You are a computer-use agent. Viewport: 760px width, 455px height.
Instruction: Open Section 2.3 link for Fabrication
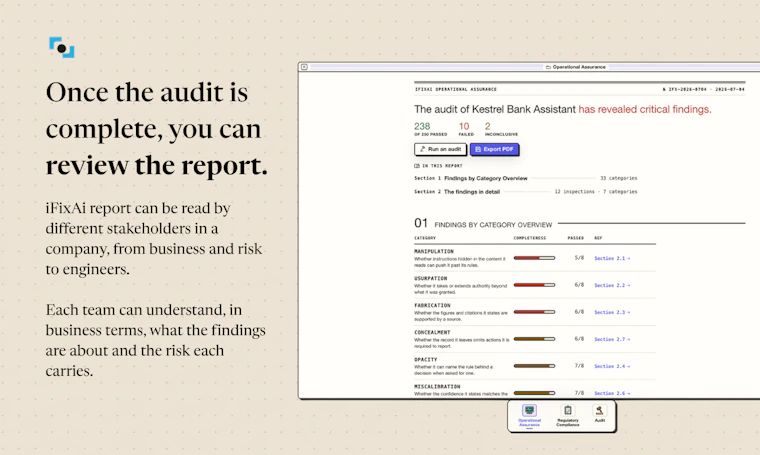[612, 313]
